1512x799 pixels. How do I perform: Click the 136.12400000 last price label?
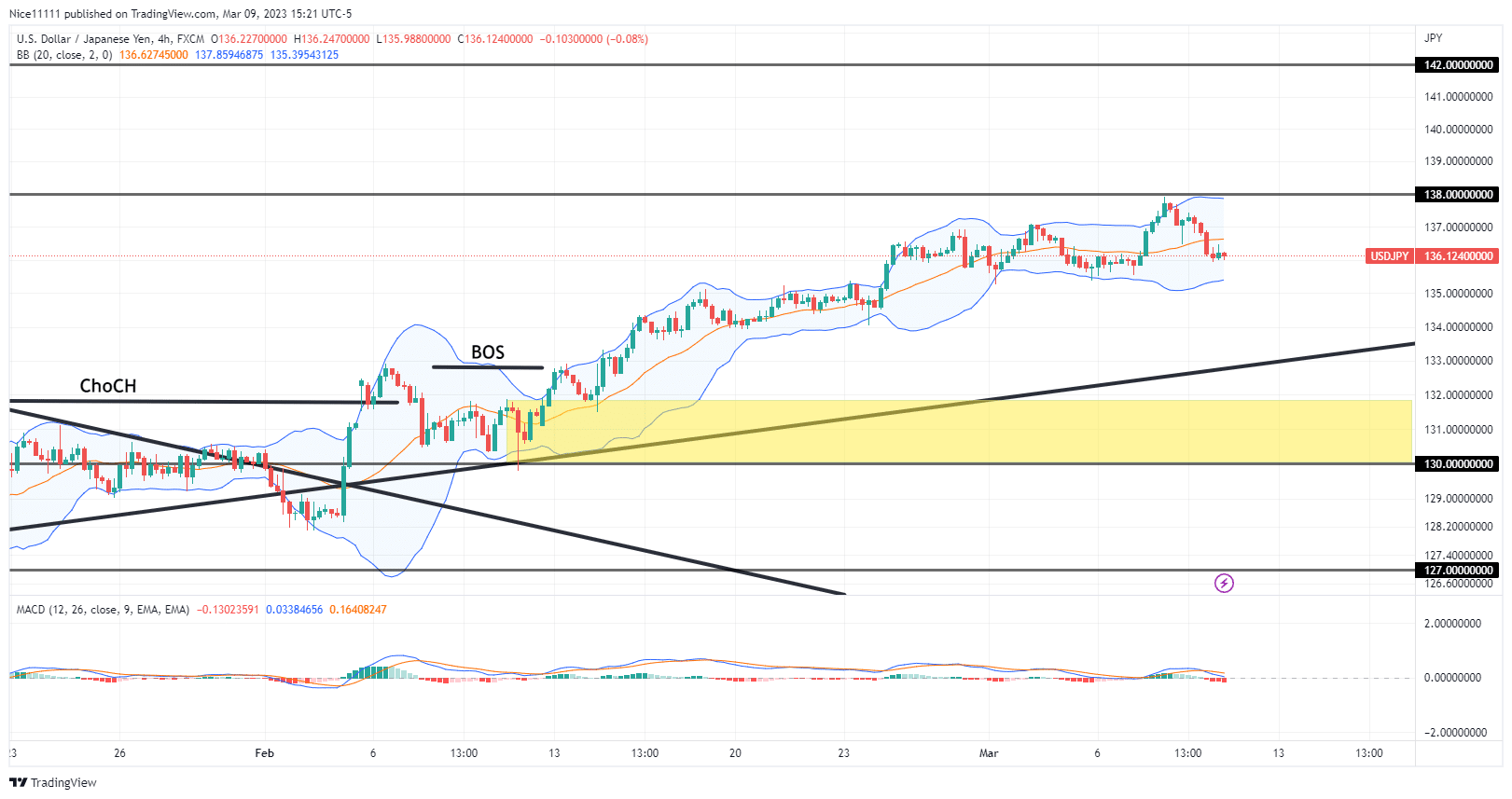click(x=1459, y=256)
